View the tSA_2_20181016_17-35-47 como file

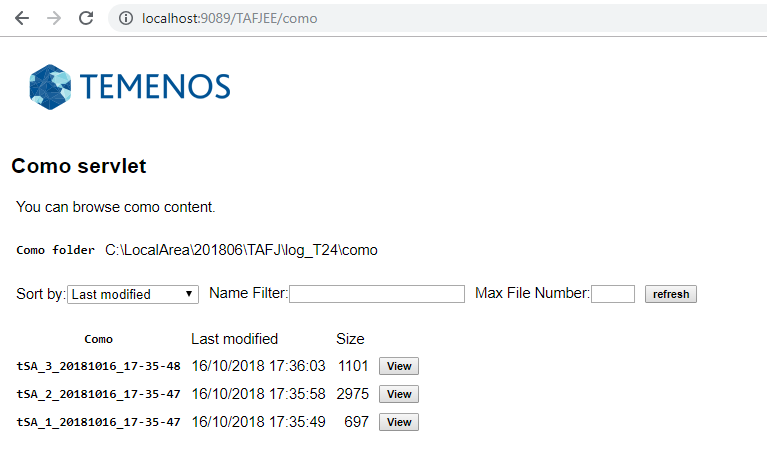[398, 394]
